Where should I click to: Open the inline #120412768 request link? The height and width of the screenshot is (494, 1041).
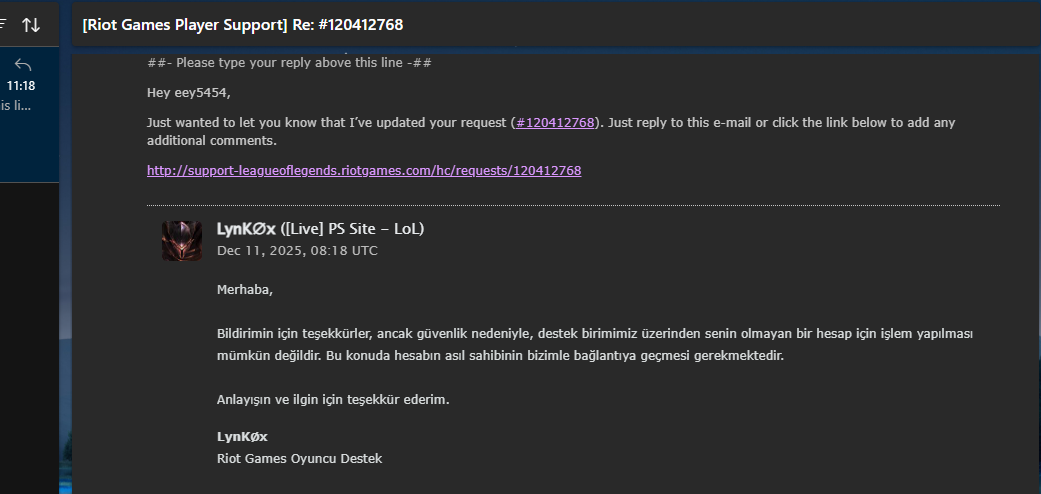pos(555,123)
